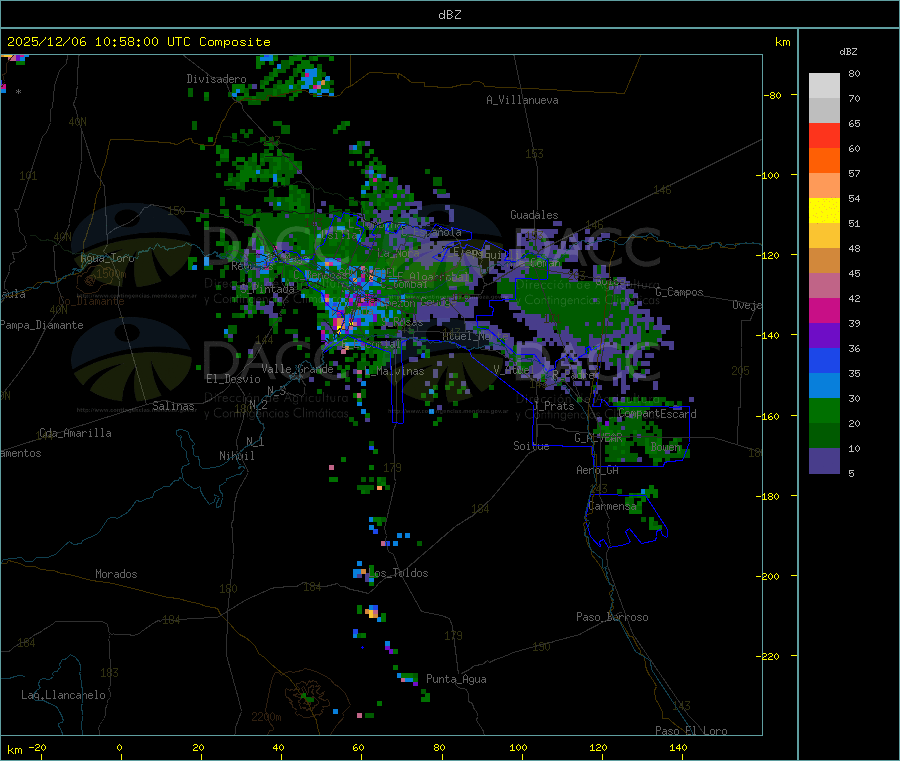Select the Bowen label
Image resolution: width=900 pixels, height=761 pixels.
(666, 446)
